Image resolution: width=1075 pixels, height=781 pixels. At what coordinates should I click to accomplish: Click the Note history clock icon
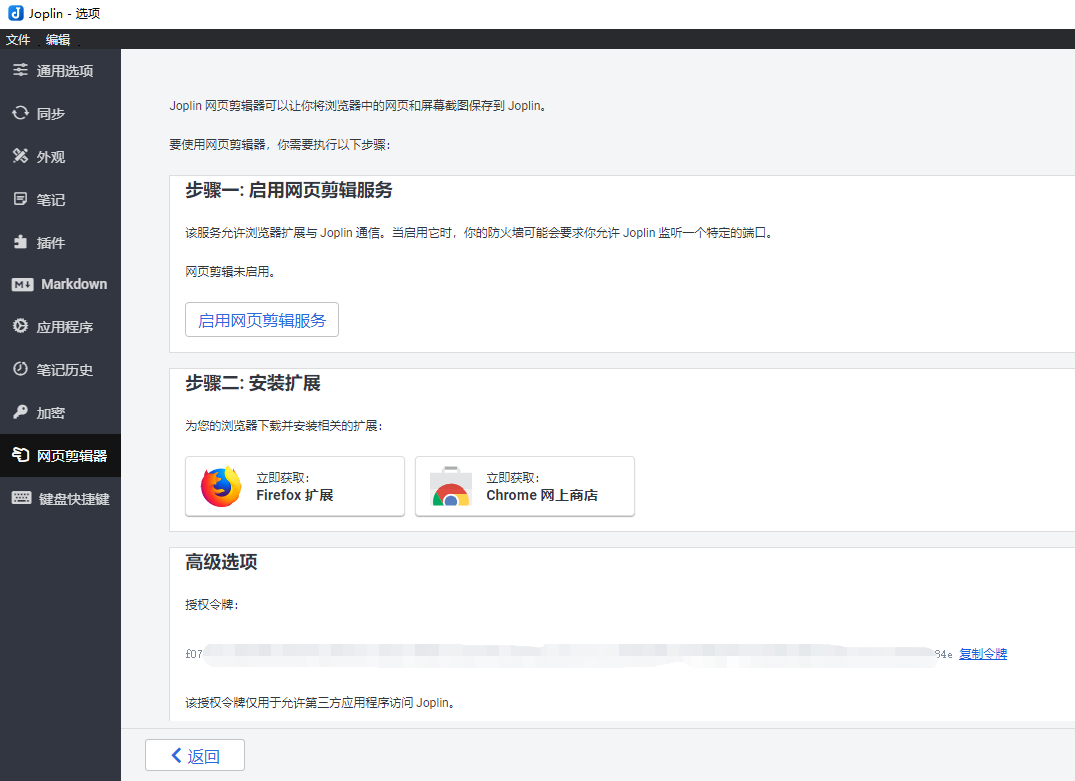point(21,369)
